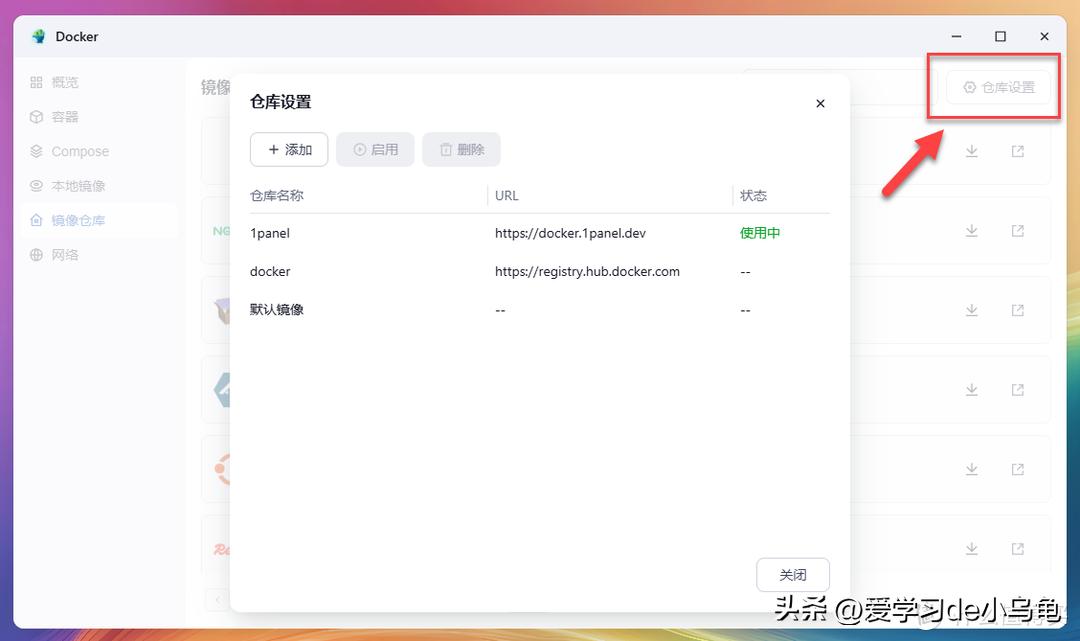
Task: Select the docker repository row
Action: coord(539,272)
